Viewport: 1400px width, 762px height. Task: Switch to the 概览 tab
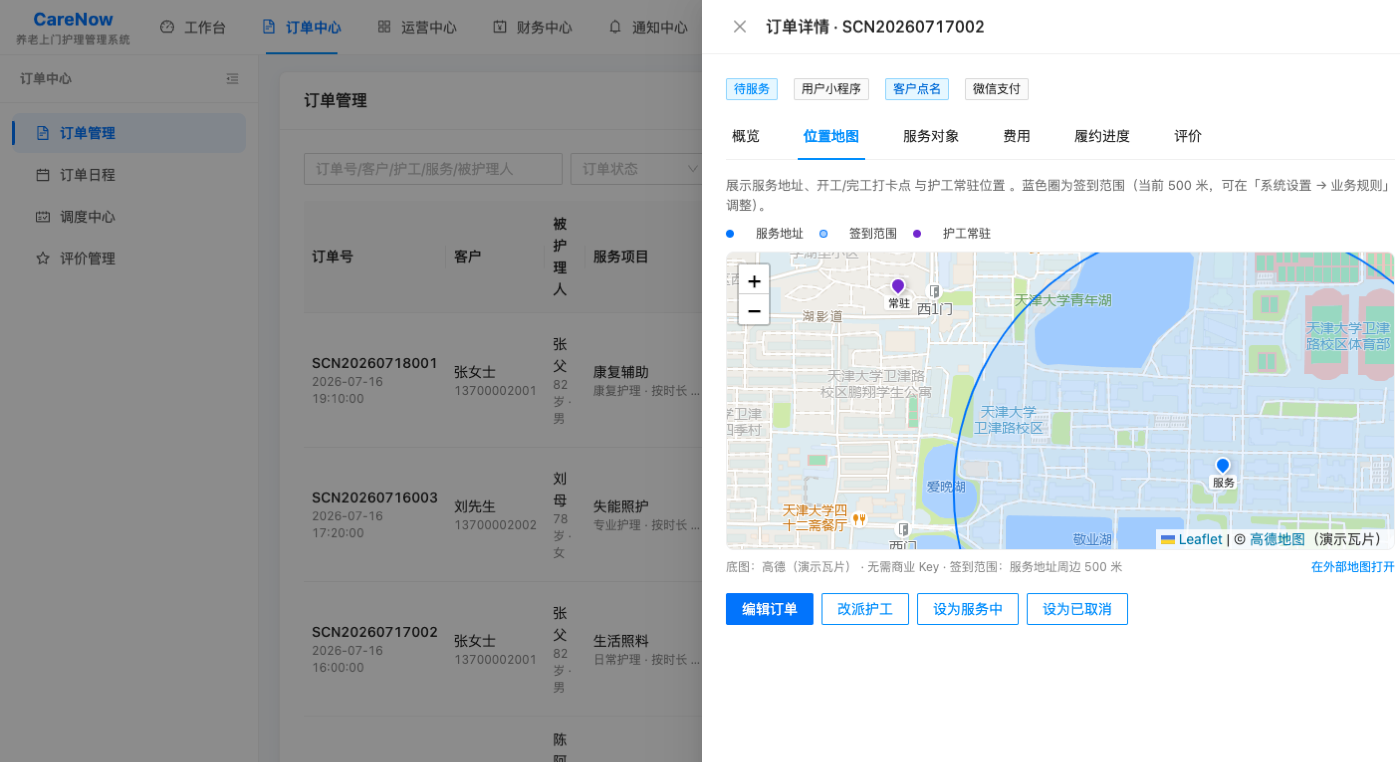[746, 136]
